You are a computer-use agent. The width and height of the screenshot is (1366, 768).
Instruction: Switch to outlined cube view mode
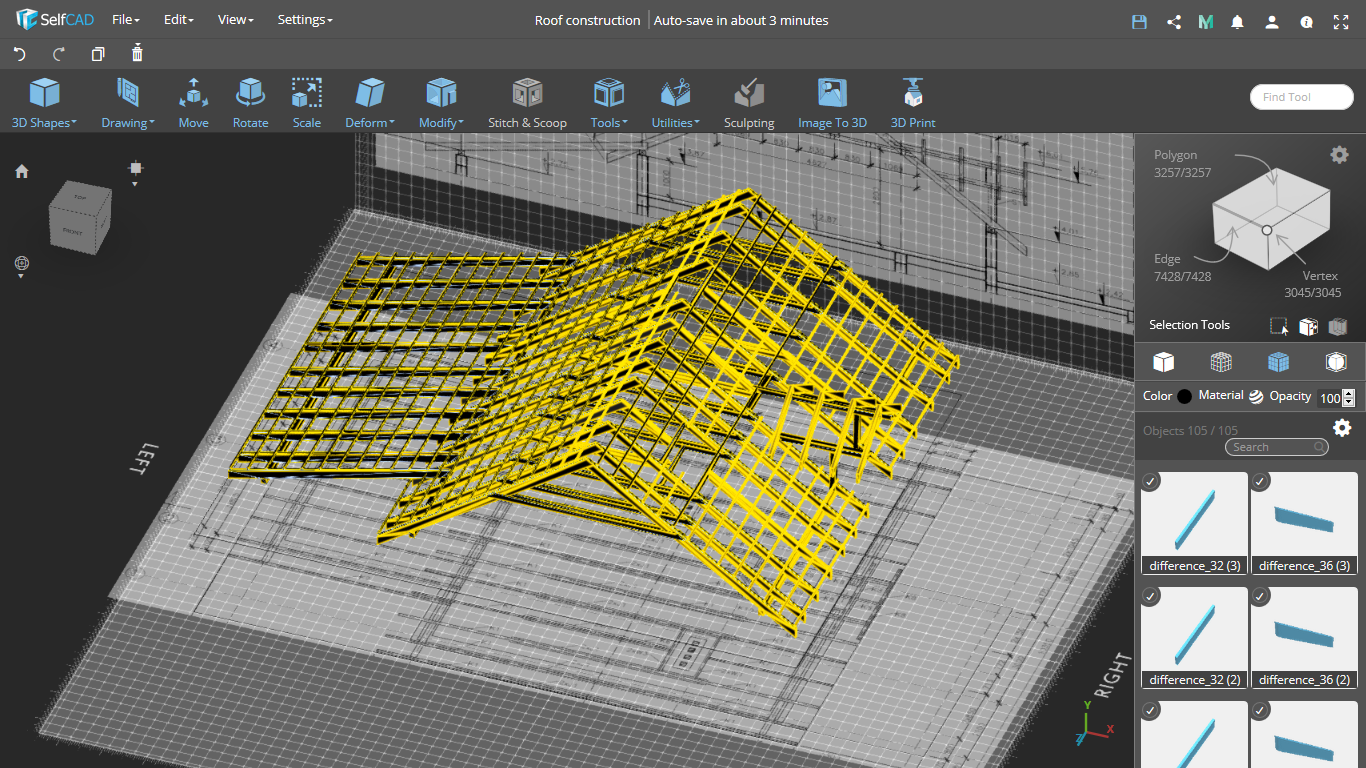tap(1336, 361)
